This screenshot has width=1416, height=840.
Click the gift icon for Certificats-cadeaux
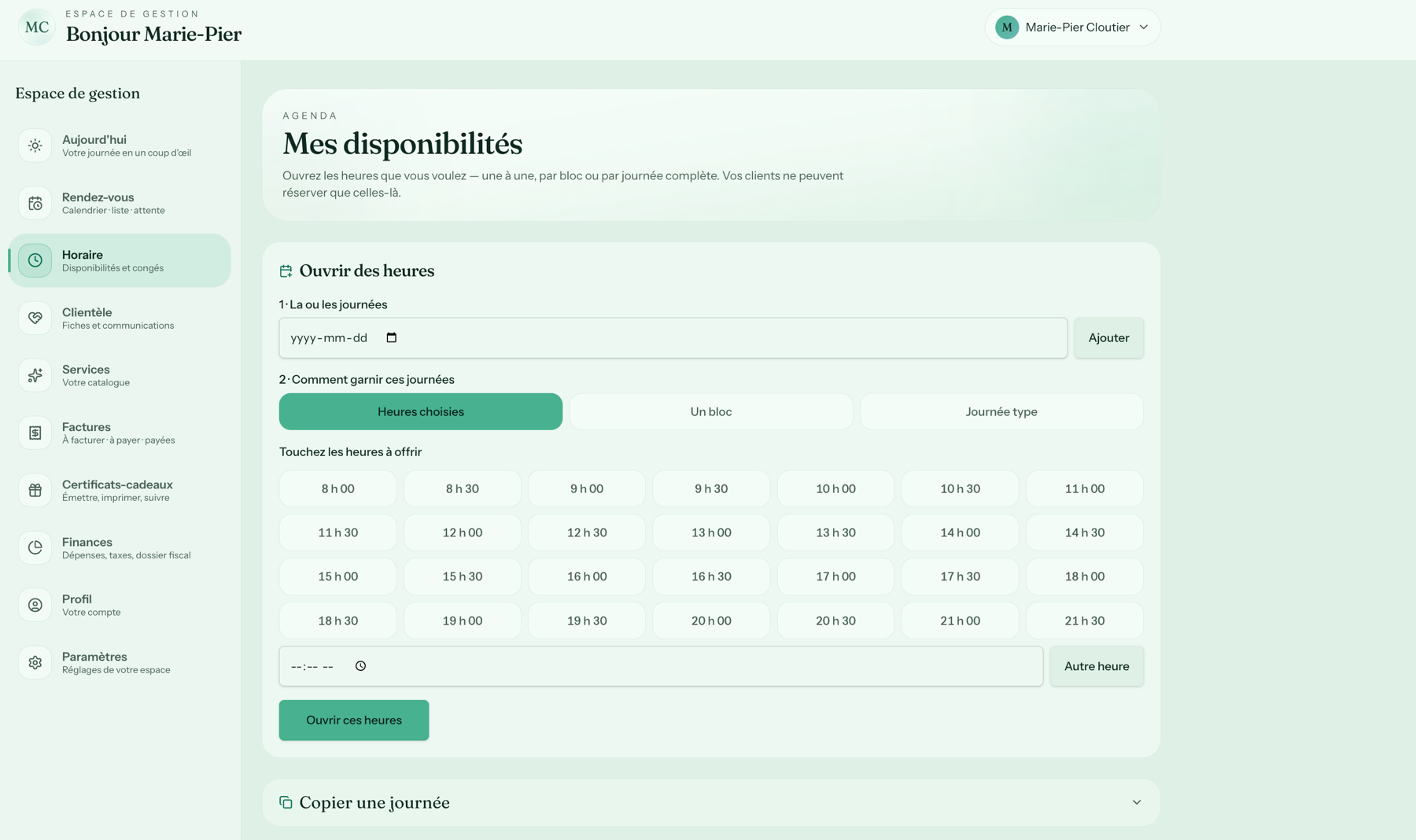coord(35,490)
